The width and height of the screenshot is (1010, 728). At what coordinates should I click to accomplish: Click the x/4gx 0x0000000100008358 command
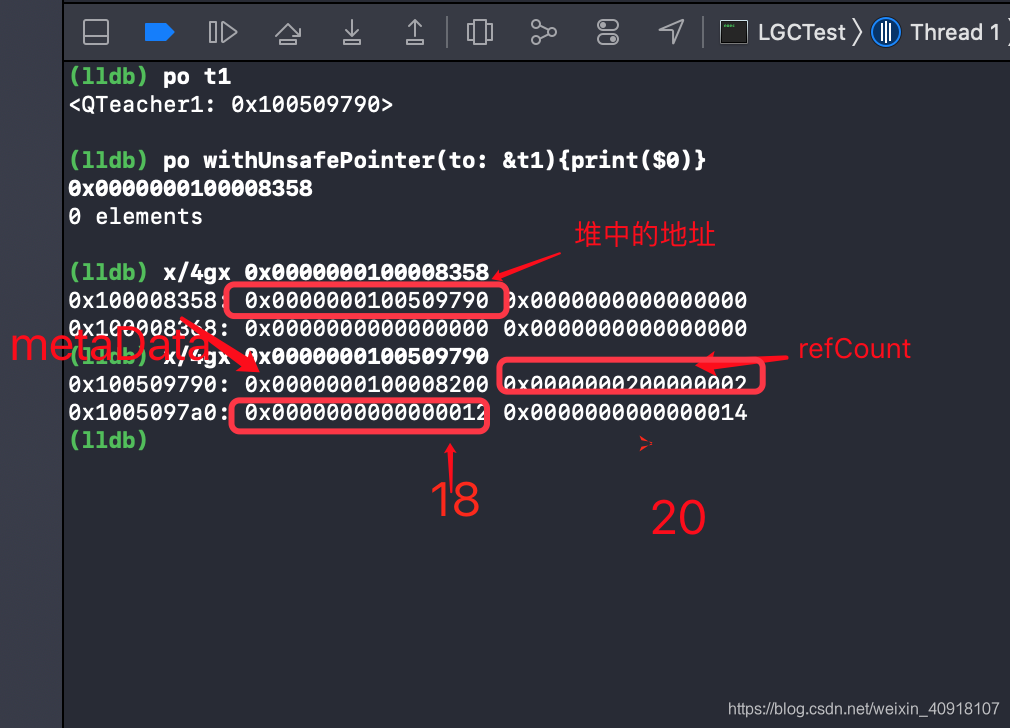[x=326, y=273]
